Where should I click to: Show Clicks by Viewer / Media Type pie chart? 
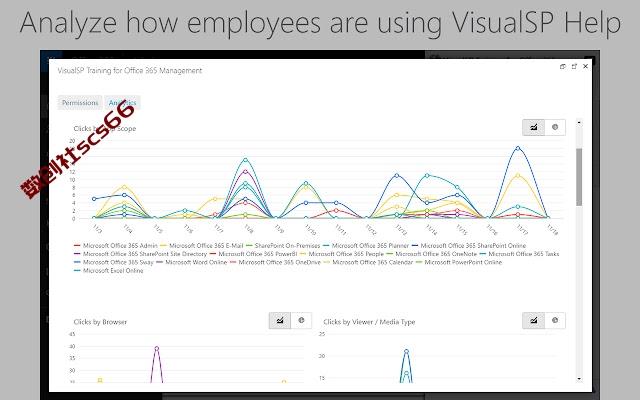555,320
